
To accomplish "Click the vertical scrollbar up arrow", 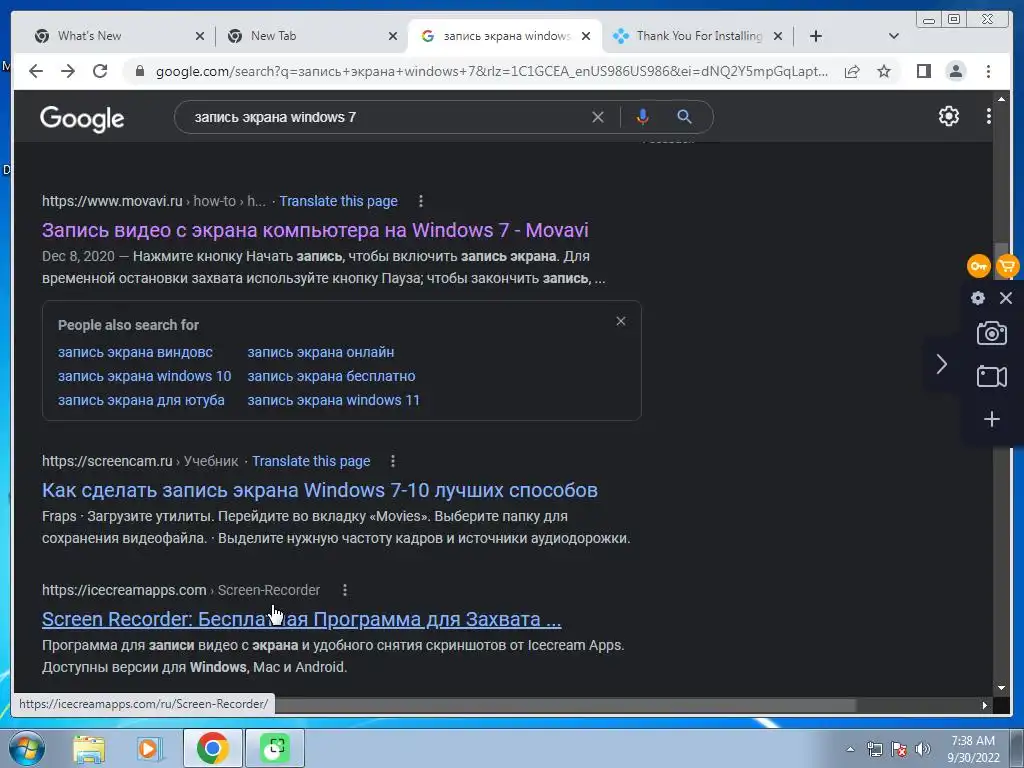I will click(x=1001, y=99).
